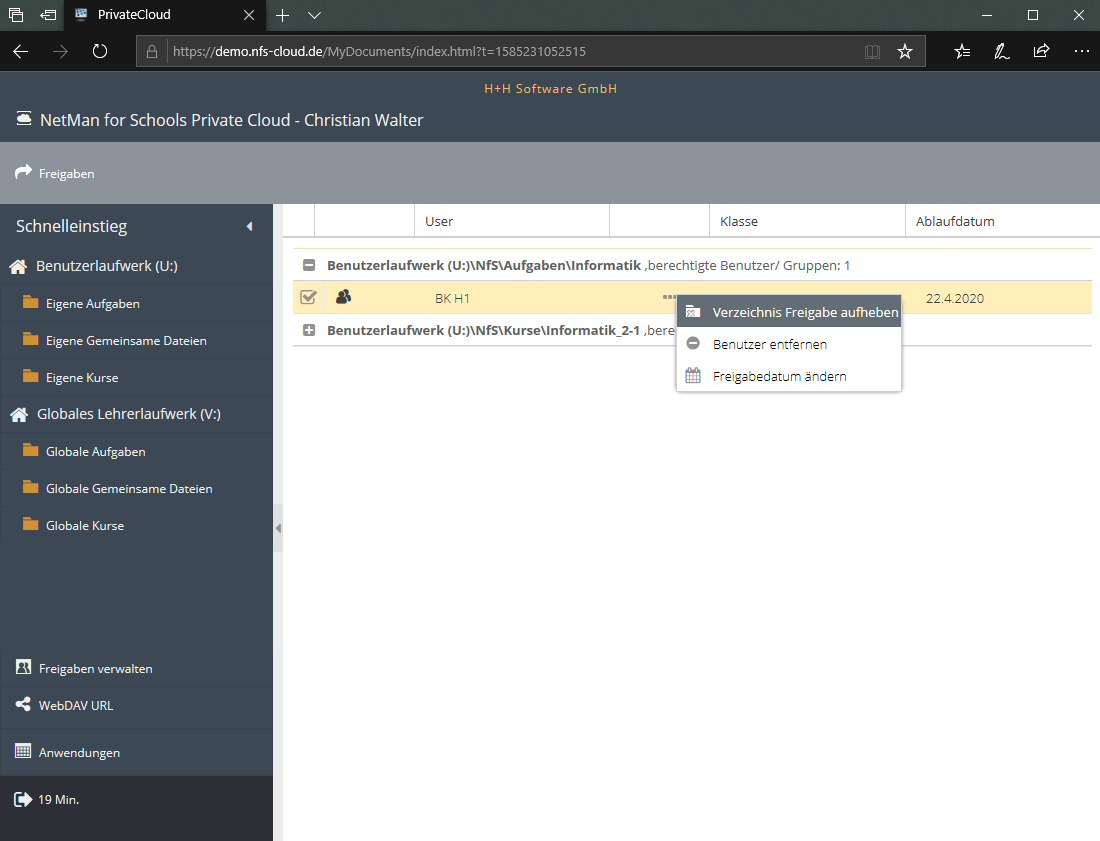The image size is (1100, 841).
Task: Switch to the PrivateCloud browser tab
Action: [165, 15]
